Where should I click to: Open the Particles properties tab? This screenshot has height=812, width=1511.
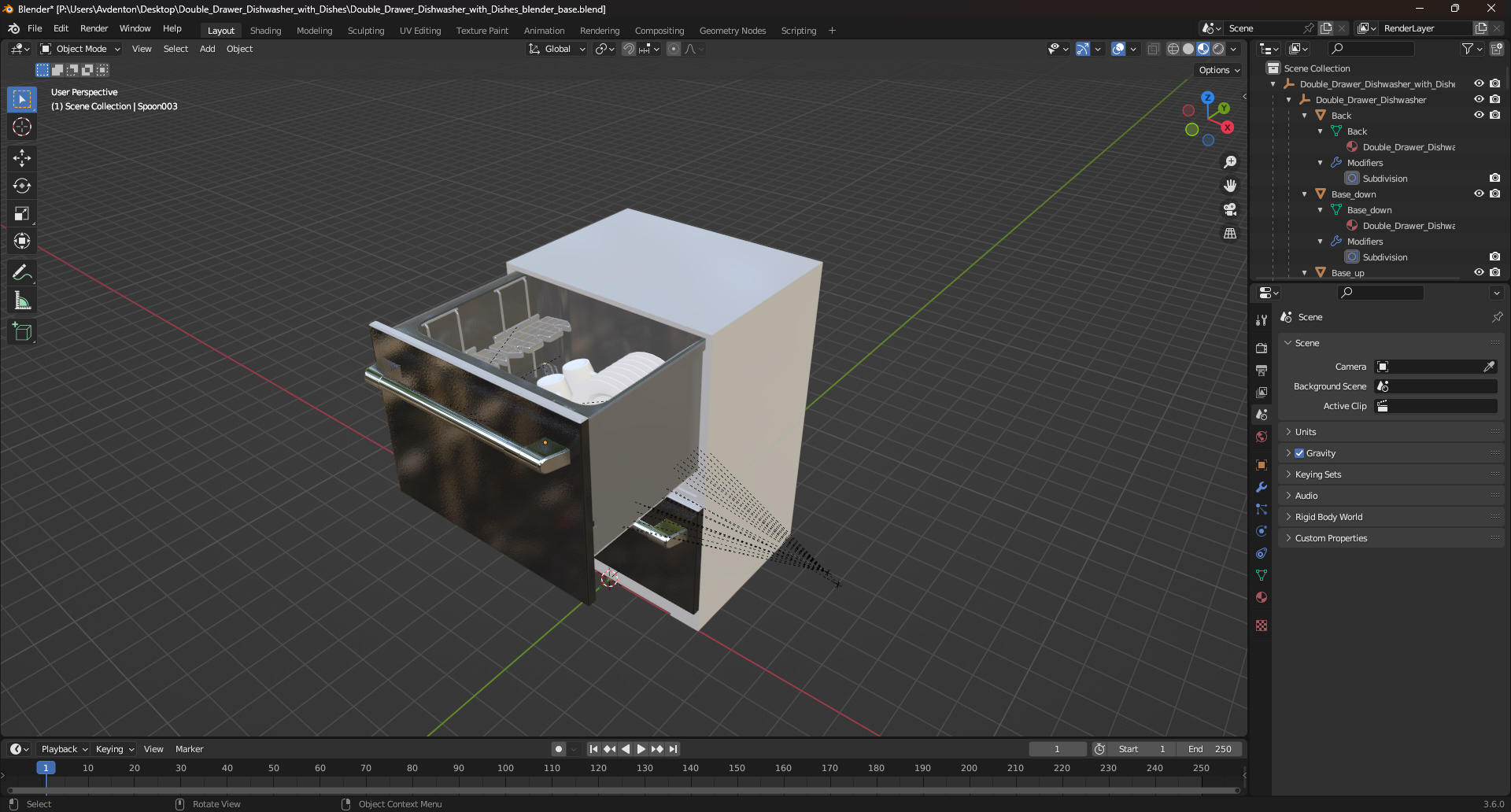pos(1262,509)
